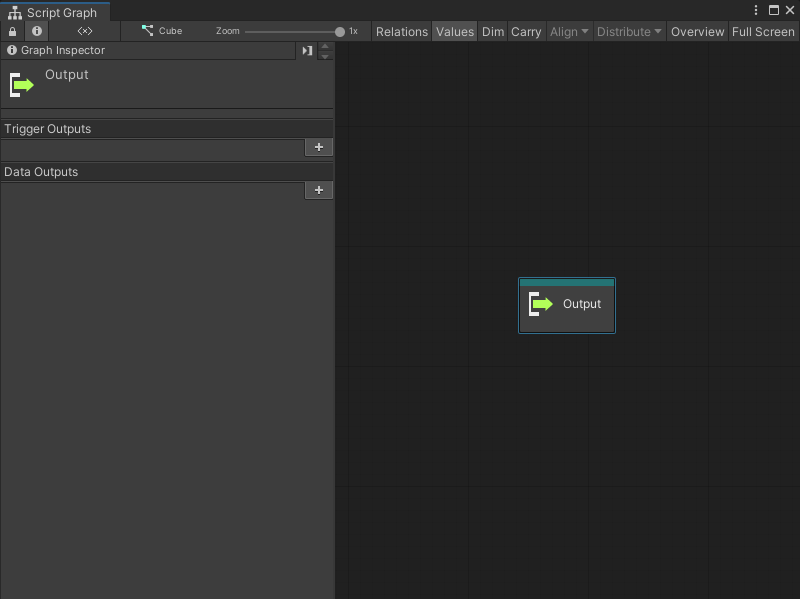The image size is (800, 599).
Task: Click the inspector stepper up arrow
Action: pos(324,46)
